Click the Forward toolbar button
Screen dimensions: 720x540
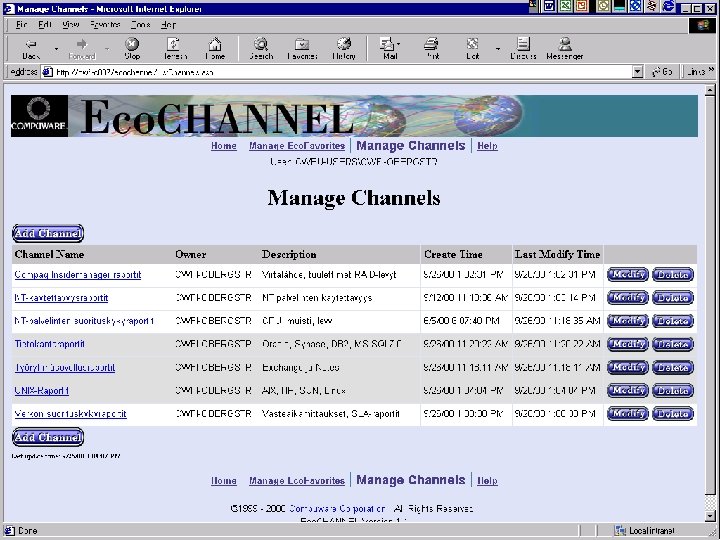[82, 49]
